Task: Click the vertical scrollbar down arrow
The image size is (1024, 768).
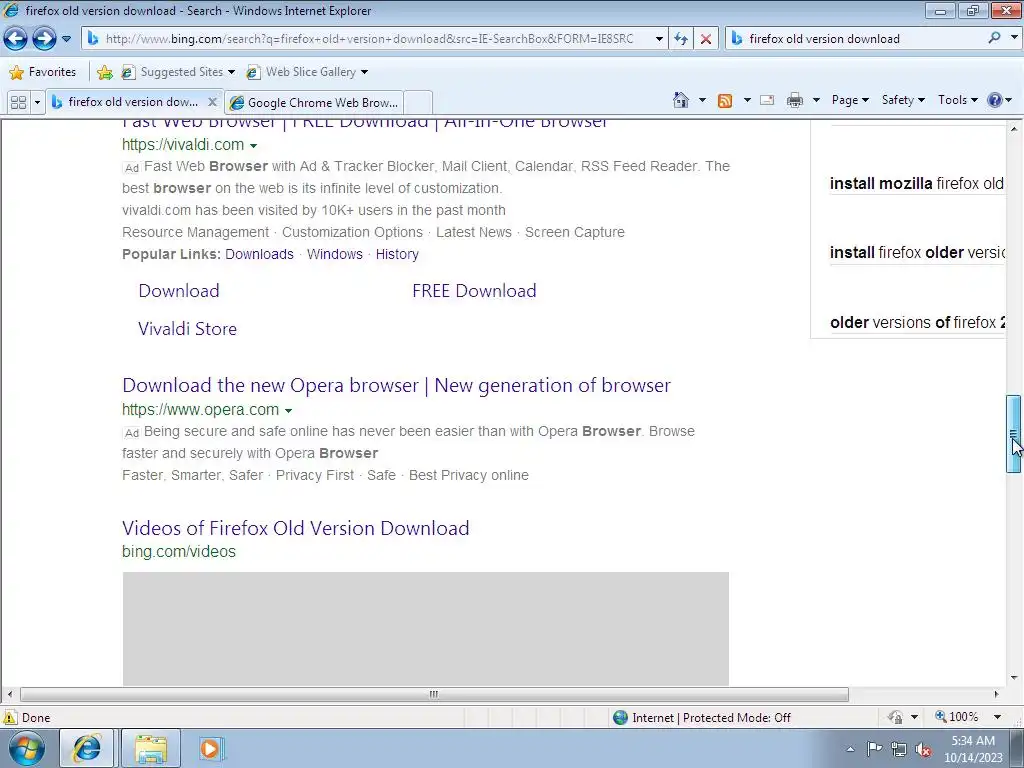Action: coord(1014,678)
